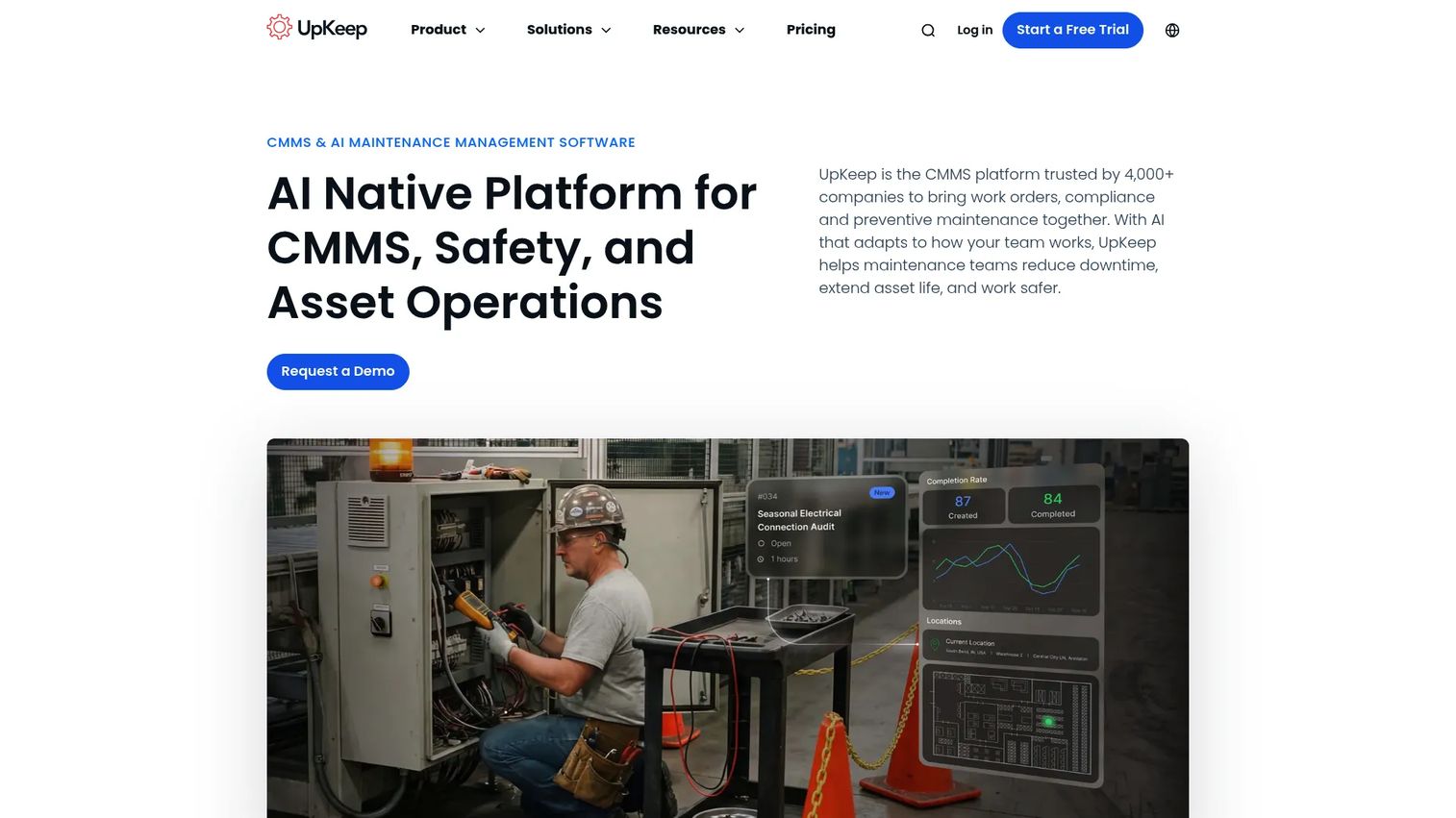The image size is (1456, 818).
Task: Click the Locations label in overlay
Action: [x=943, y=621]
